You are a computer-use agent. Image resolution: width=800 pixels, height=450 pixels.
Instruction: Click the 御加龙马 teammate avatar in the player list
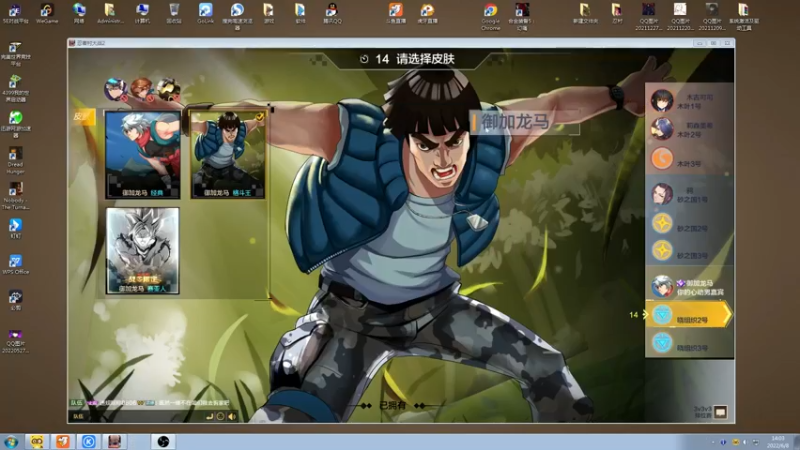[662, 286]
